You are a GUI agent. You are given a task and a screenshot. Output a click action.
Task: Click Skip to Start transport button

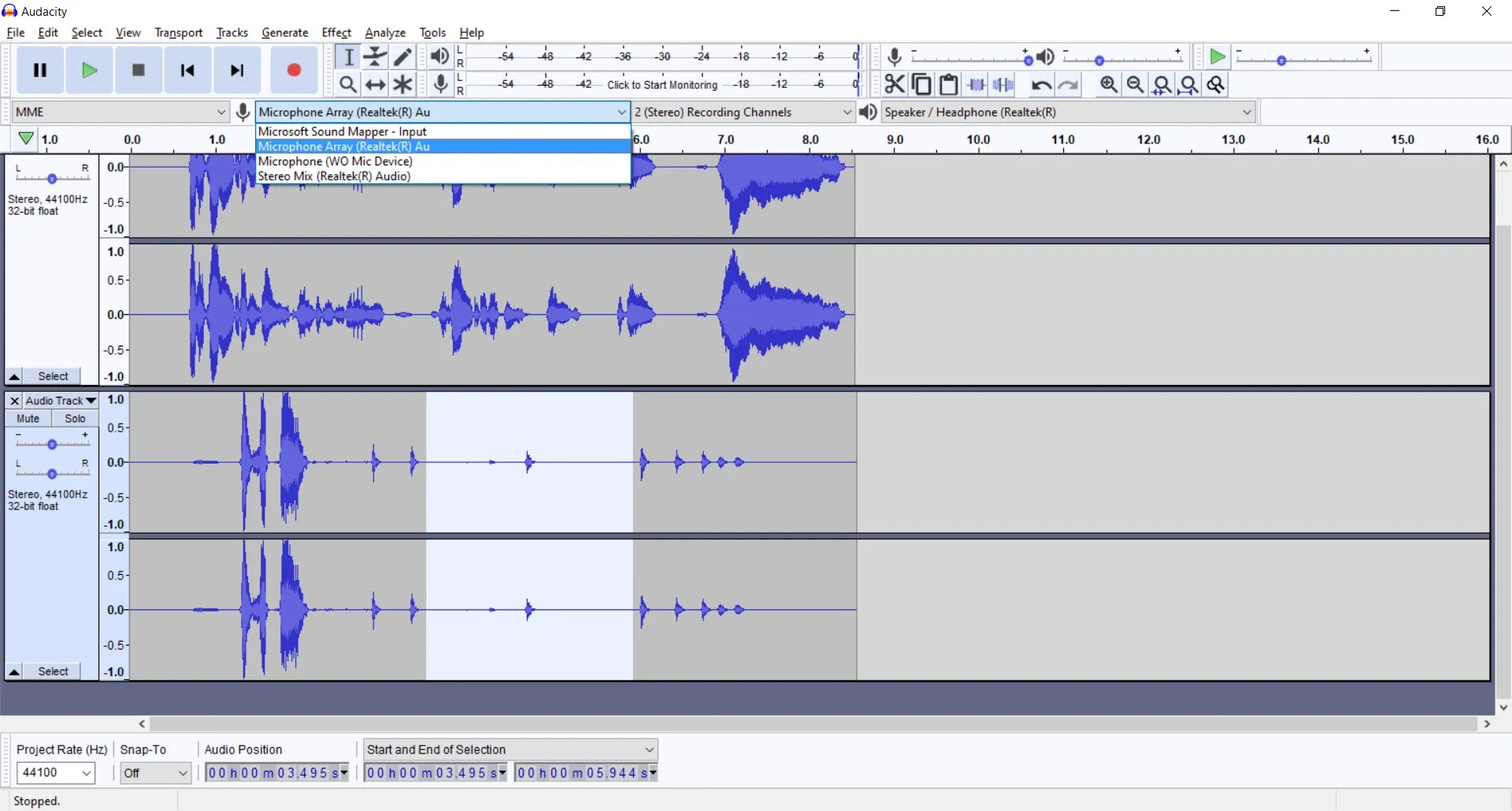(187, 70)
